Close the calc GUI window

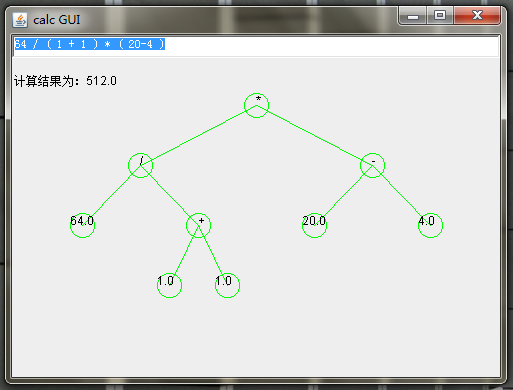click(x=477, y=16)
